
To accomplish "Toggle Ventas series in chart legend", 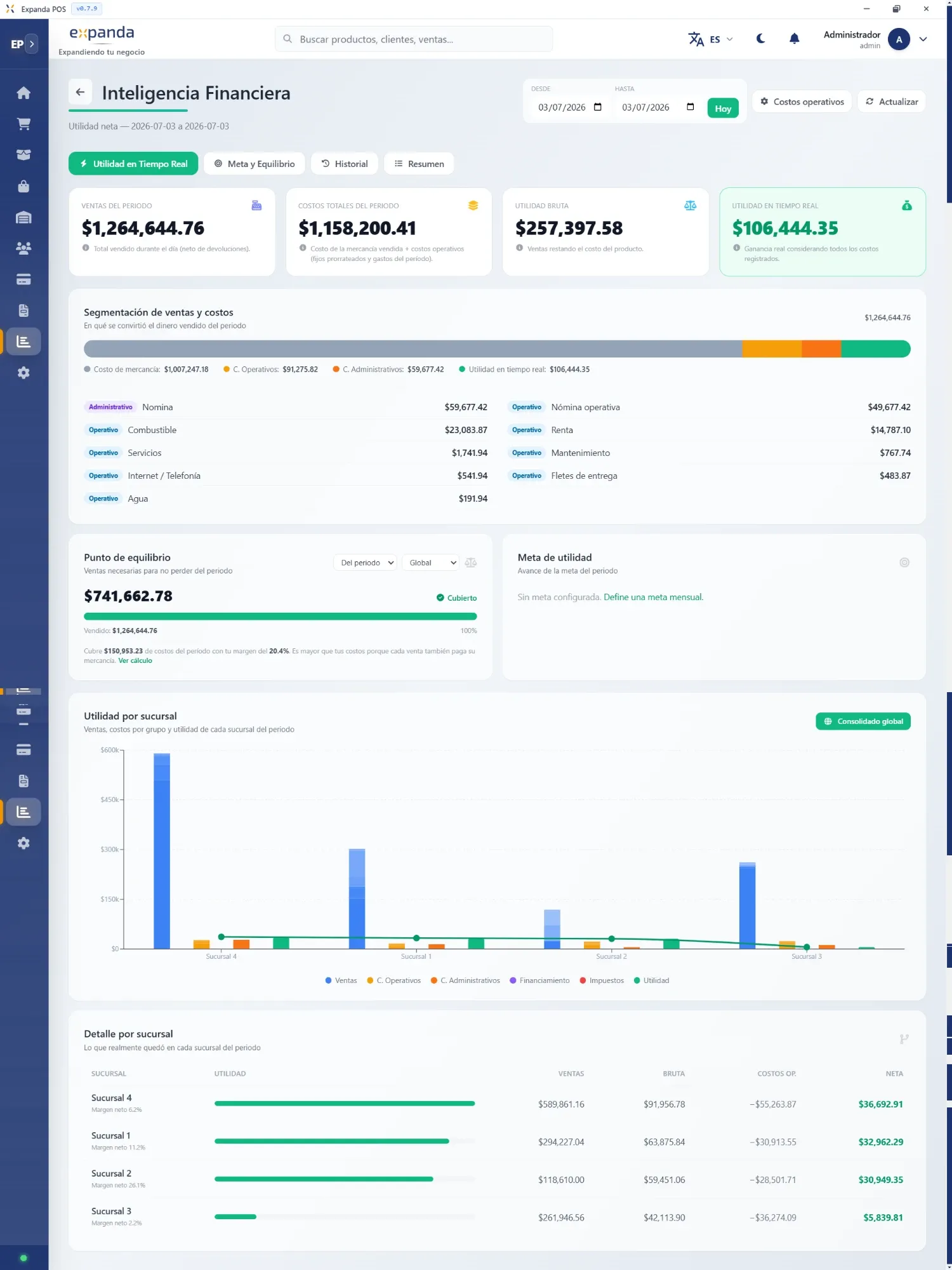I will pos(341,980).
